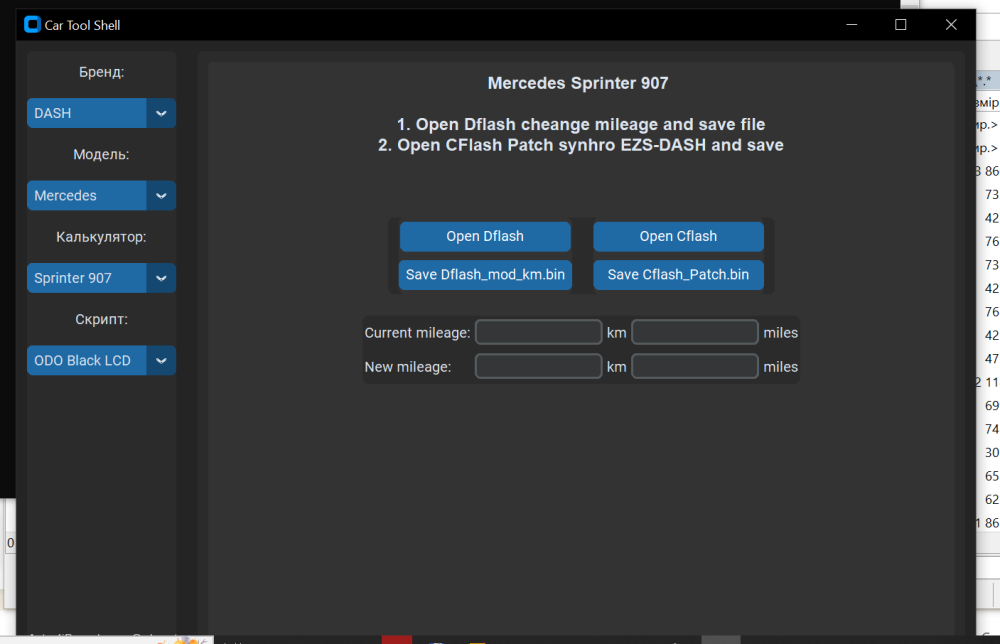This screenshot has height=644, width=1000.
Task: Expand the Mercedes model dropdown
Action: (x=101, y=195)
